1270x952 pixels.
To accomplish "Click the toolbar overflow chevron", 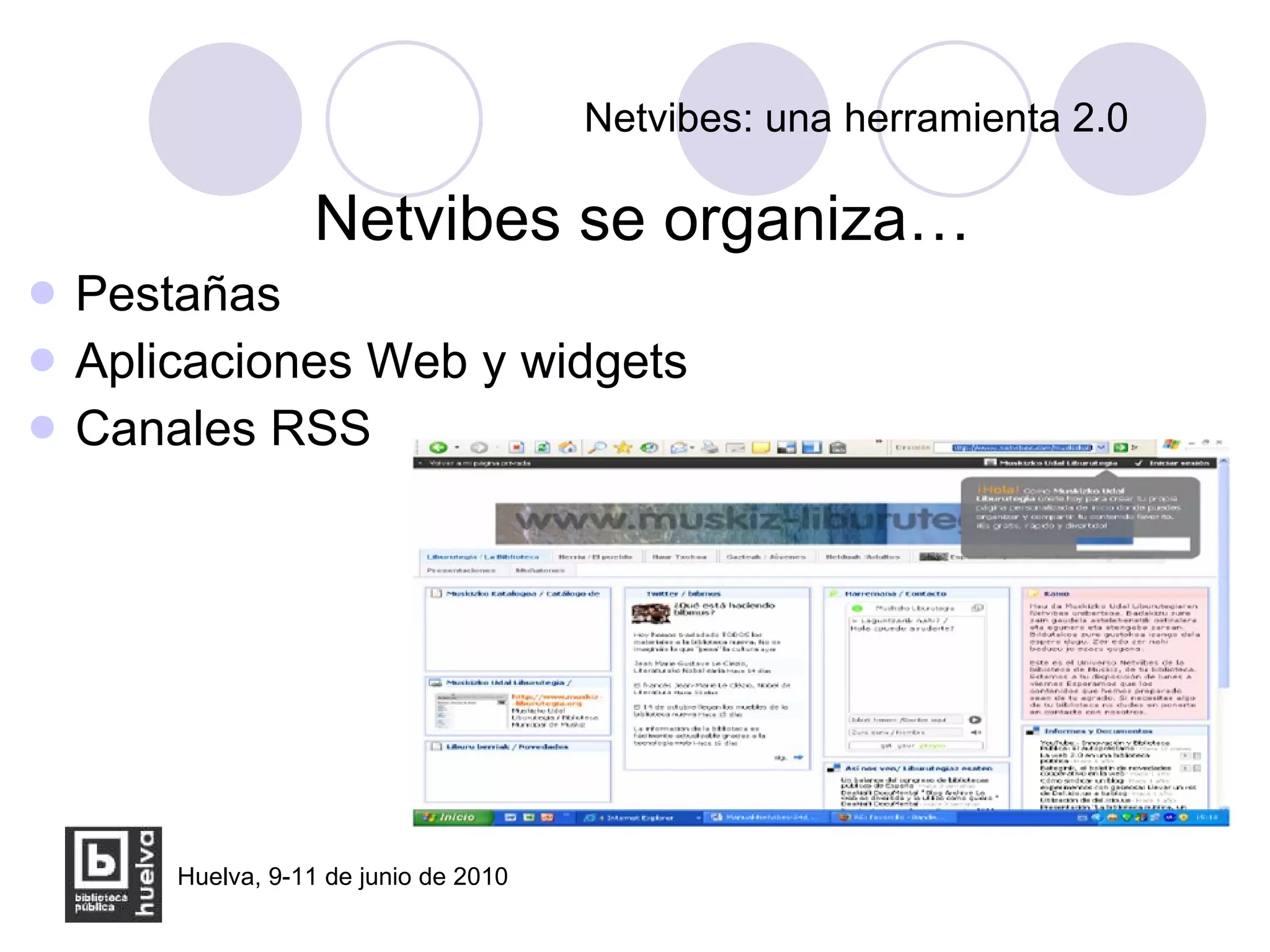I will click(x=879, y=442).
